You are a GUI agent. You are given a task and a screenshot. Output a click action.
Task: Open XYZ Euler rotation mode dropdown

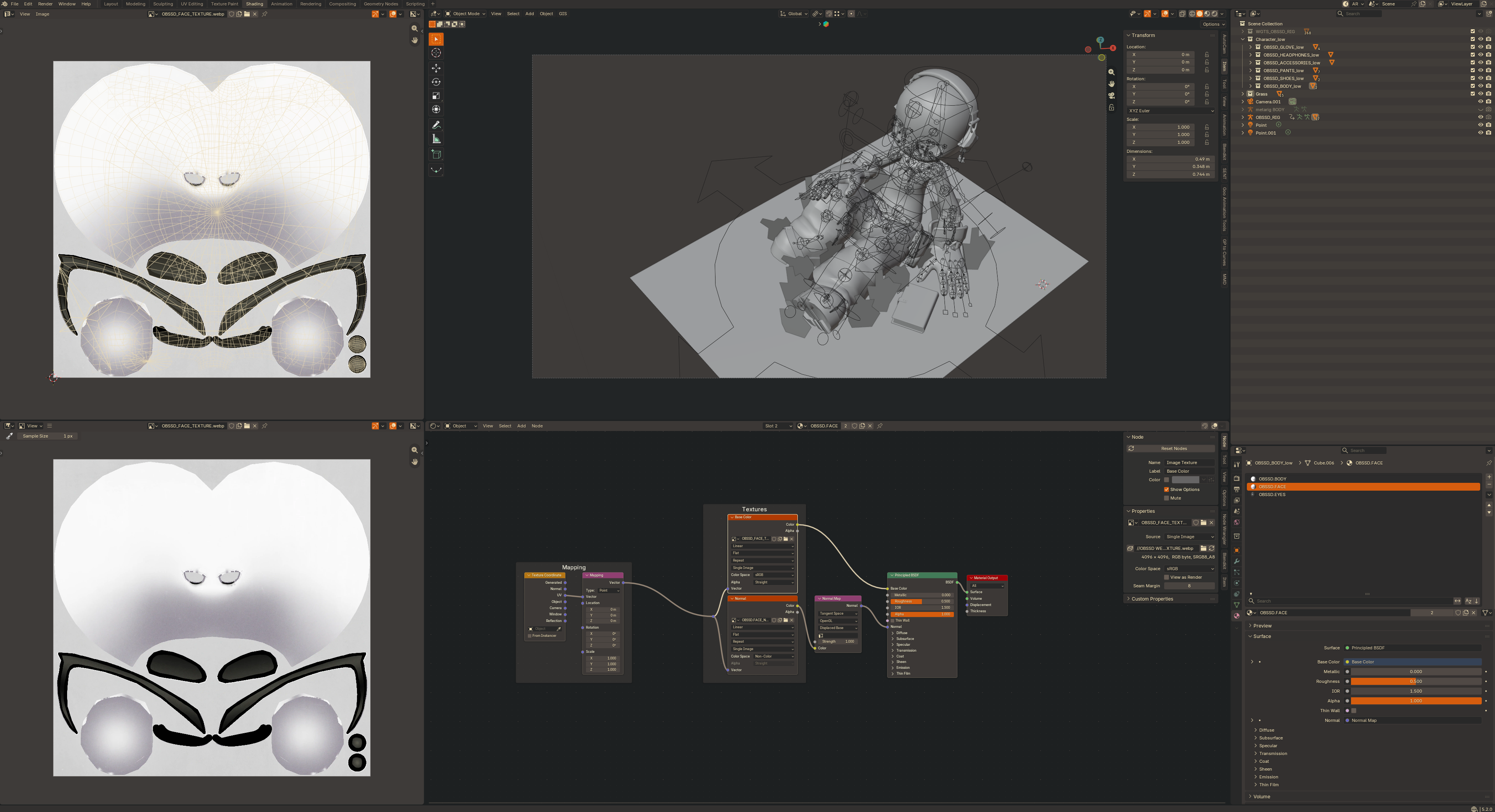(1170, 111)
